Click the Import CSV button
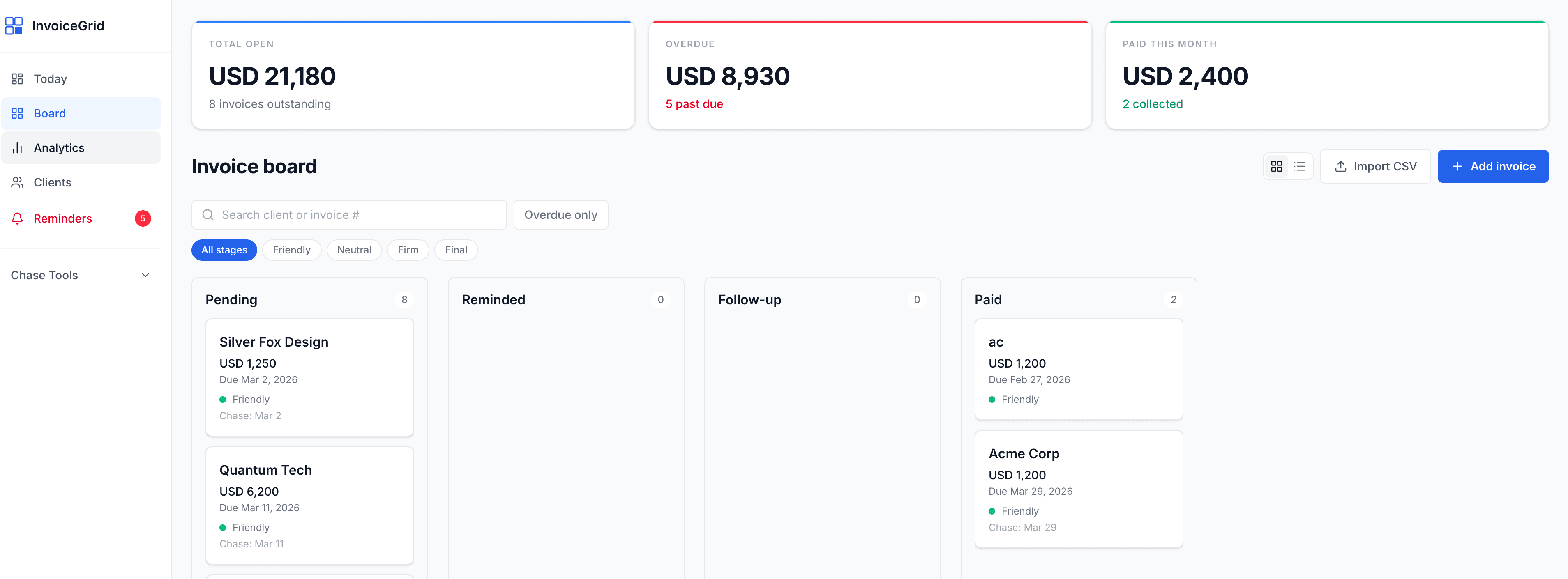This screenshot has height=579, width=1568. [x=1375, y=166]
